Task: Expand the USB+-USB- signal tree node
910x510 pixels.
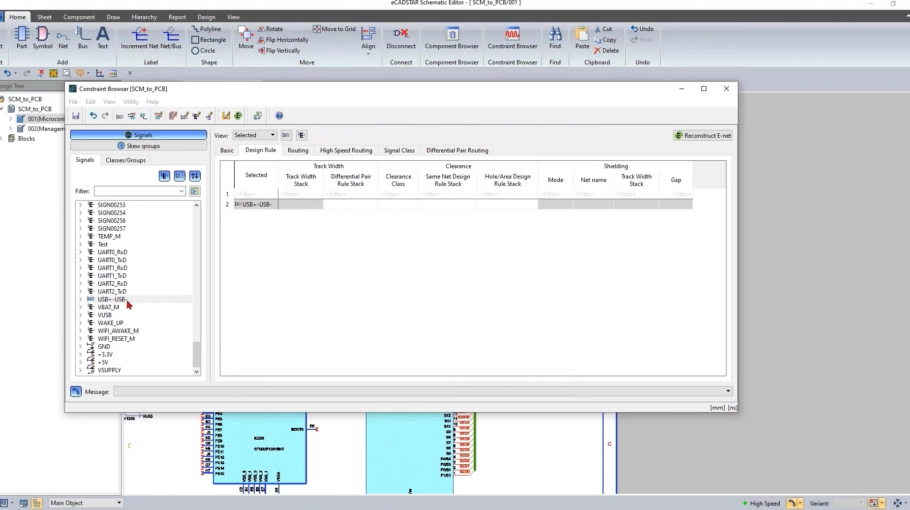Action: tap(81, 299)
